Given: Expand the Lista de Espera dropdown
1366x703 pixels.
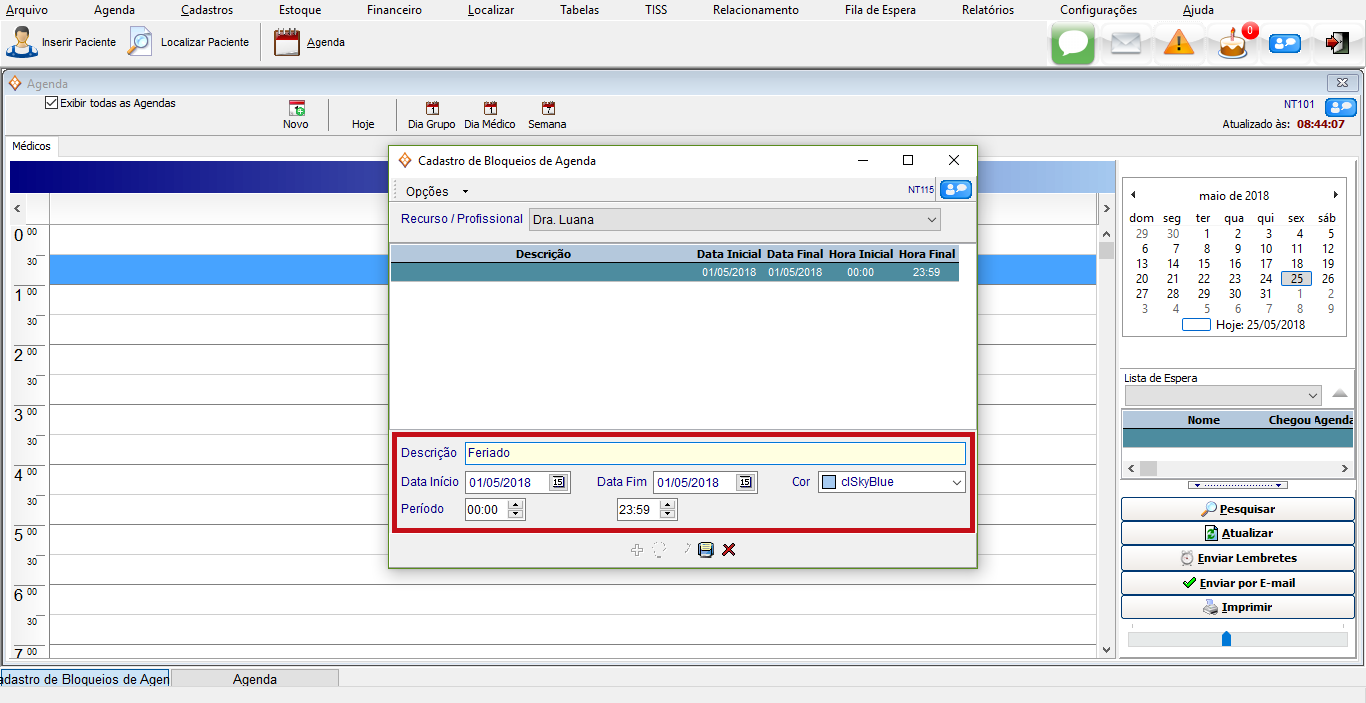Looking at the screenshot, I should 1313,396.
